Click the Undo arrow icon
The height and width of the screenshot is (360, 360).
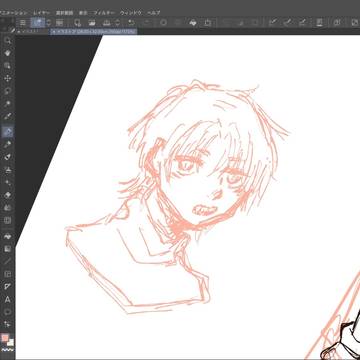[132, 23]
